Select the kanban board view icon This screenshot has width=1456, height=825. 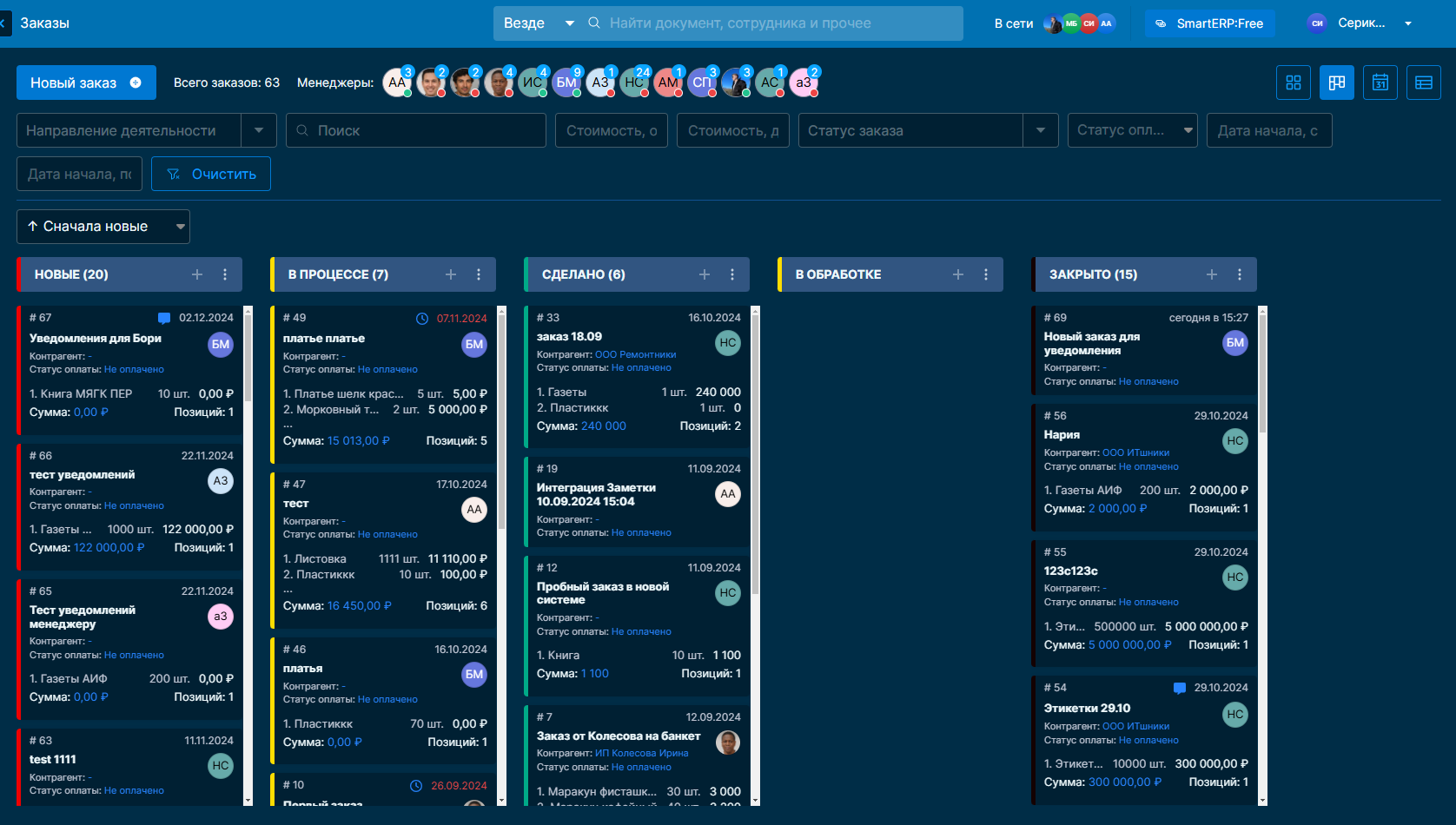click(1336, 82)
